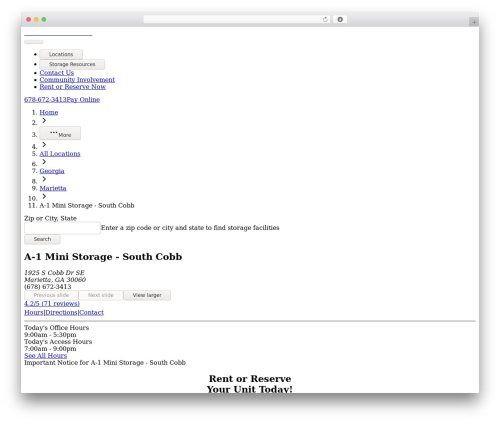Click the 9:00am - 5:30pm office hours
Viewport: 500px width, 423px height.
50,335
